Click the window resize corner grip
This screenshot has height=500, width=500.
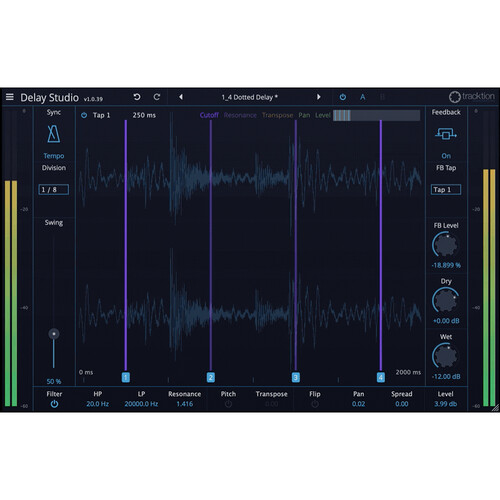tap(496, 408)
